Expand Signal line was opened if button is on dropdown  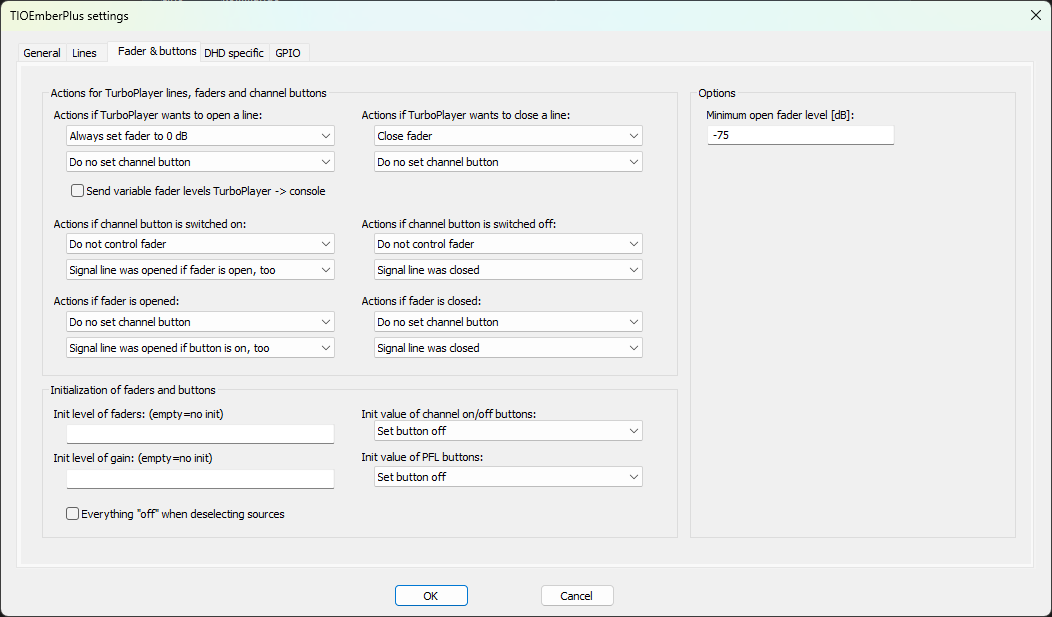click(x=201, y=347)
